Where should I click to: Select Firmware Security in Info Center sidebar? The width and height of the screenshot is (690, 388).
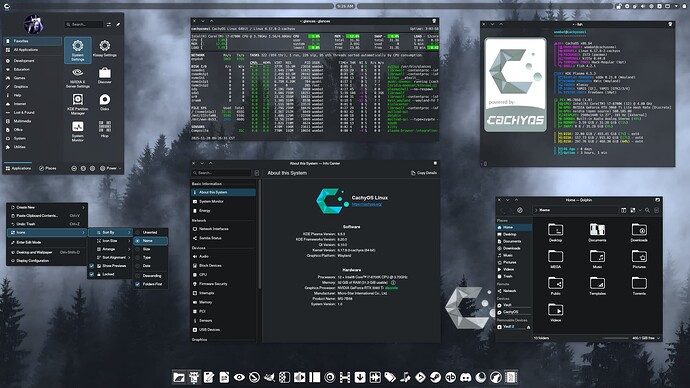224,284
